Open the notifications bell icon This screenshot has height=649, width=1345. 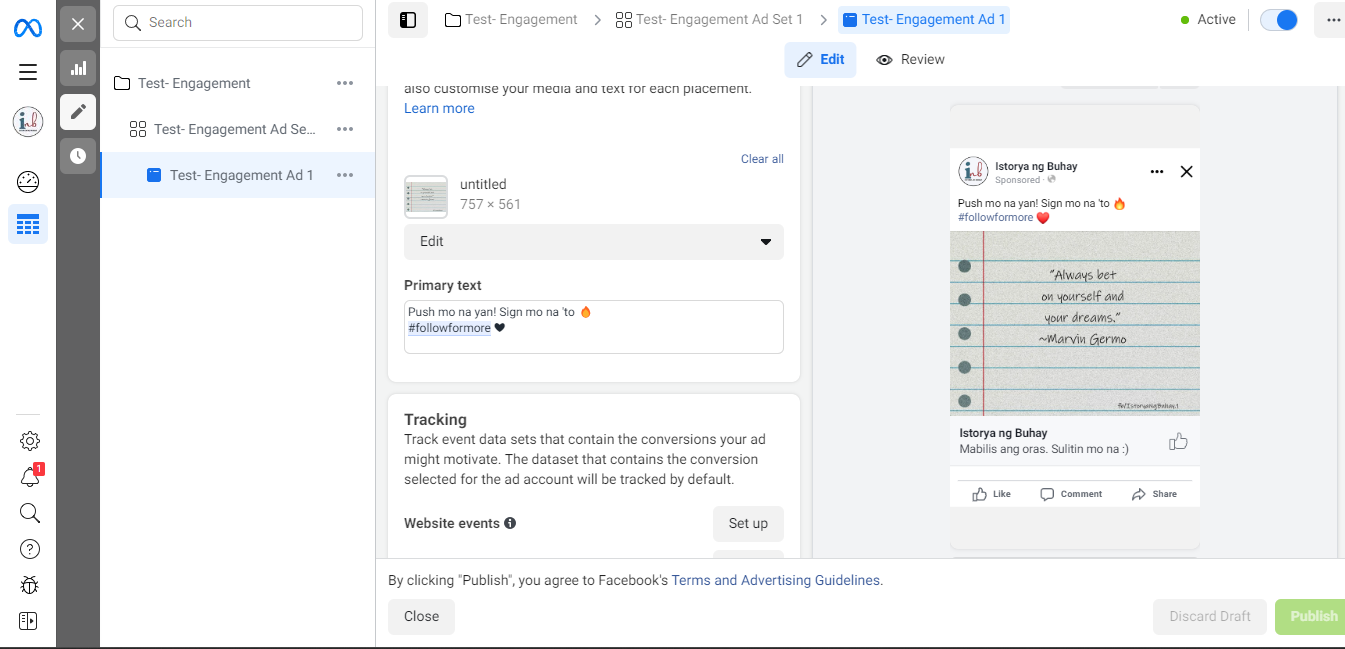coord(30,477)
